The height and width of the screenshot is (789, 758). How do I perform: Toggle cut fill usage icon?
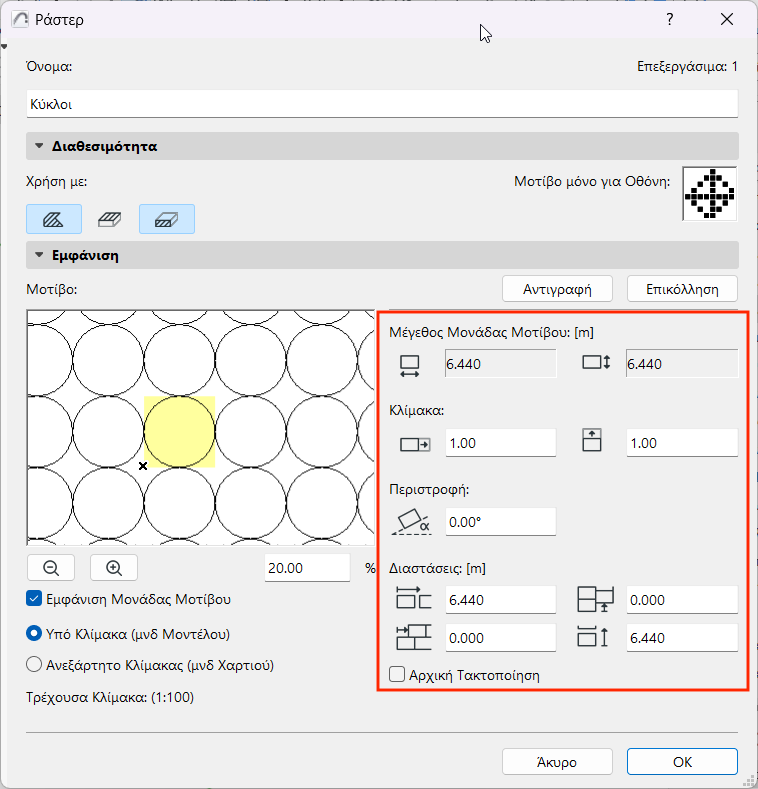[x=167, y=219]
